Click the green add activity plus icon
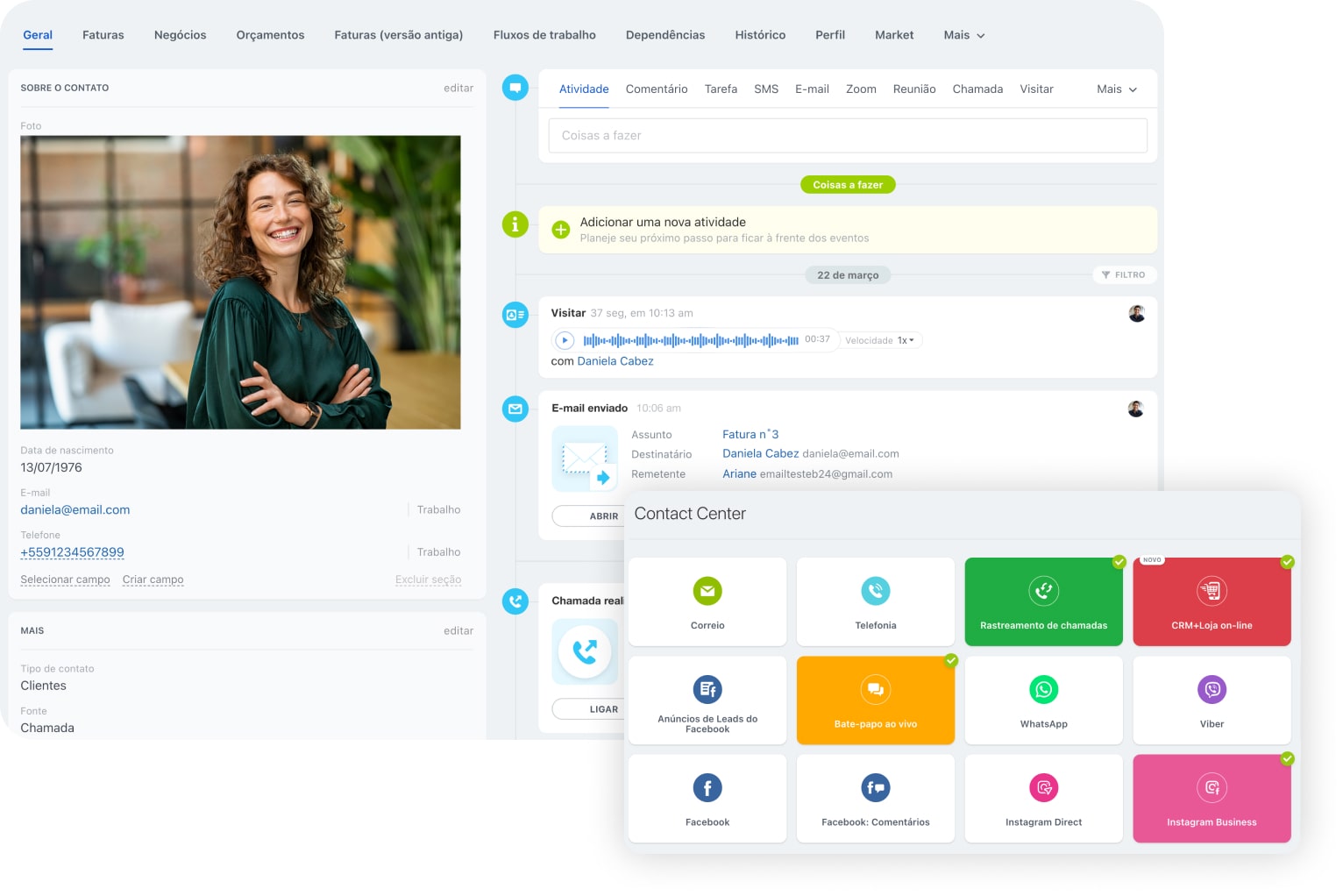Viewport: 1343px width, 896px height. pyautogui.click(x=561, y=230)
